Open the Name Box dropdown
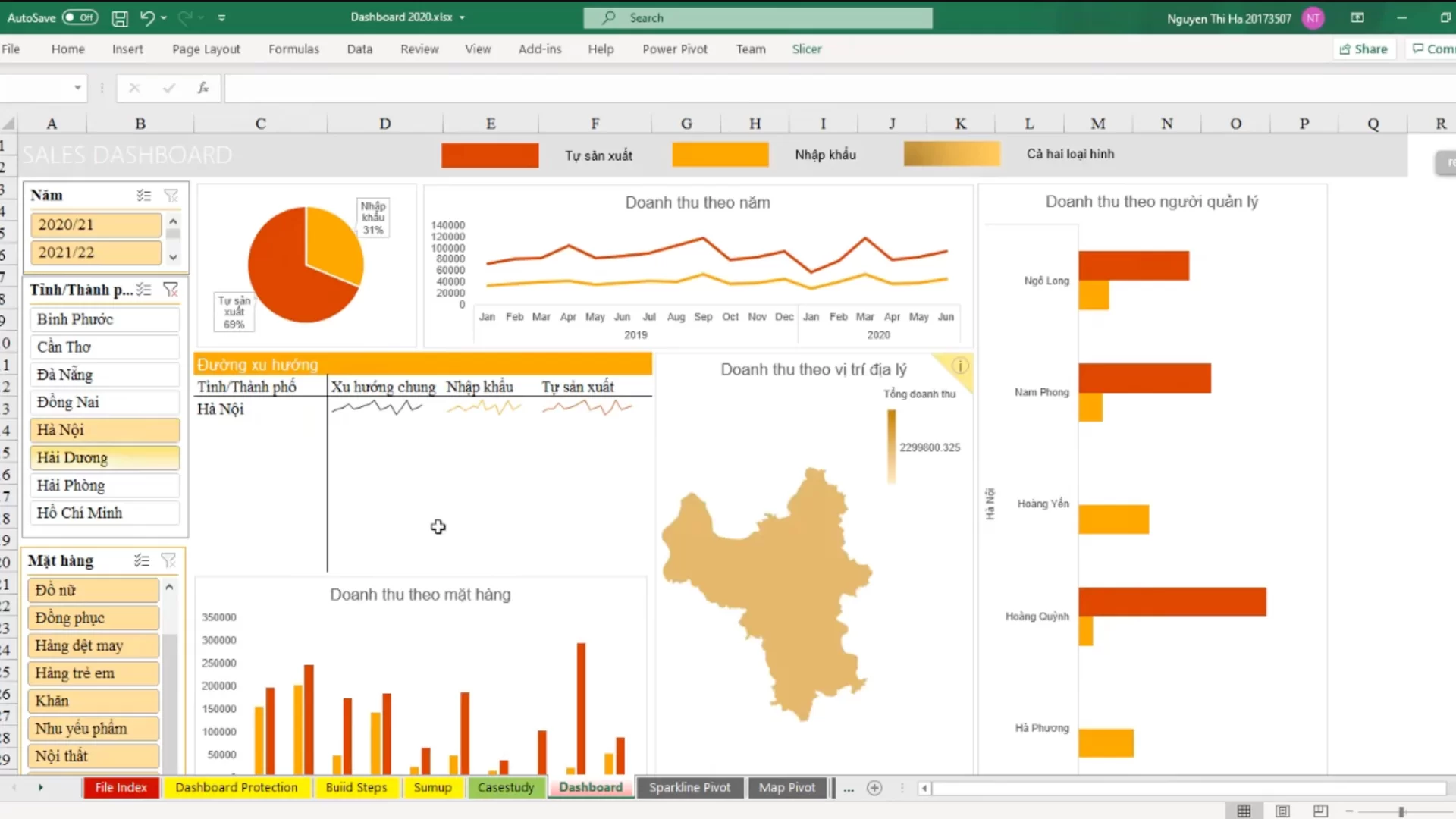1456x819 pixels. [76, 88]
